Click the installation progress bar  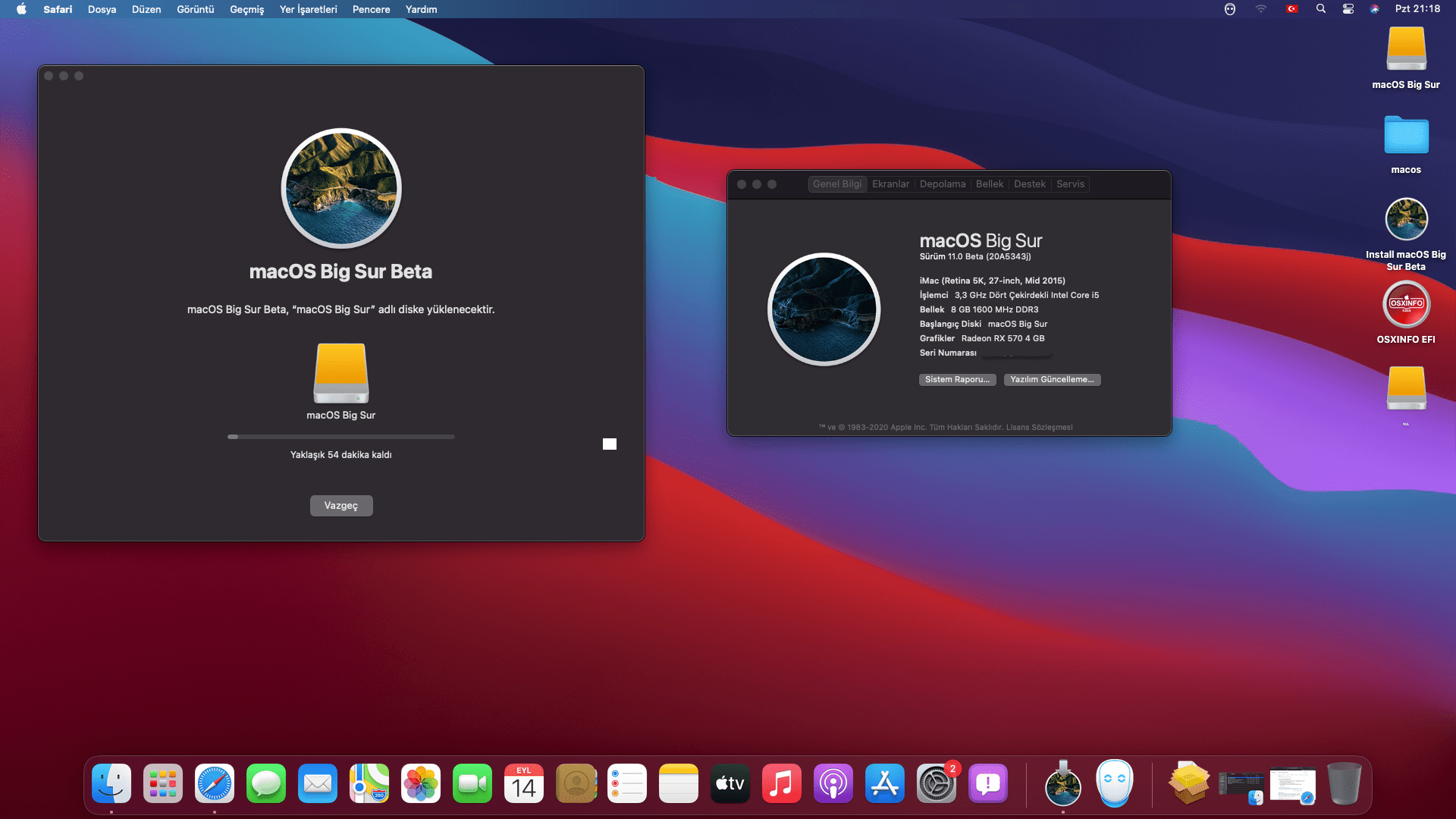pyautogui.click(x=341, y=437)
